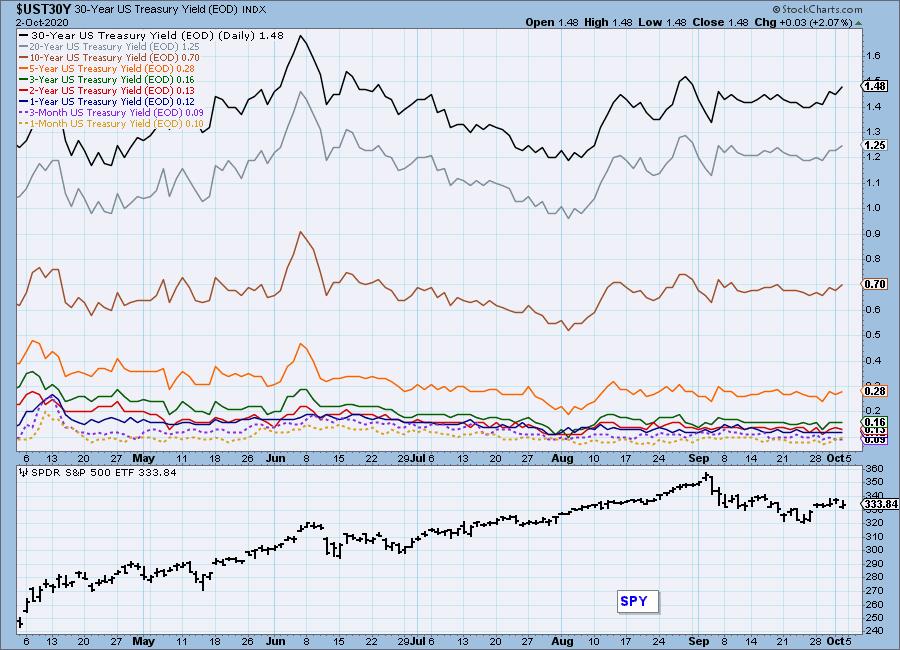The height and width of the screenshot is (650, 900).
Task: Click the Sep label under the SPY panel
Action: [699, 641]
